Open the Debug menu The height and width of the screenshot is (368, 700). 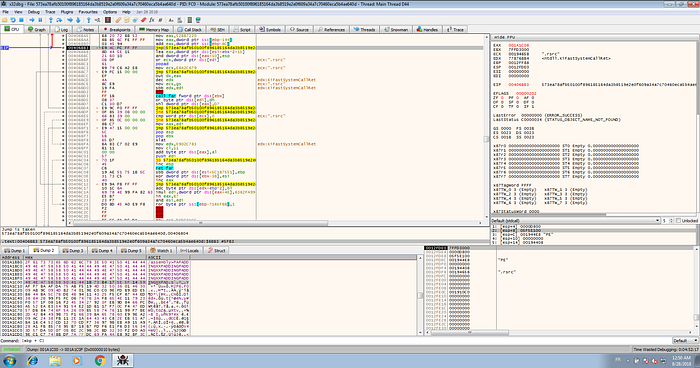point(33,12)
